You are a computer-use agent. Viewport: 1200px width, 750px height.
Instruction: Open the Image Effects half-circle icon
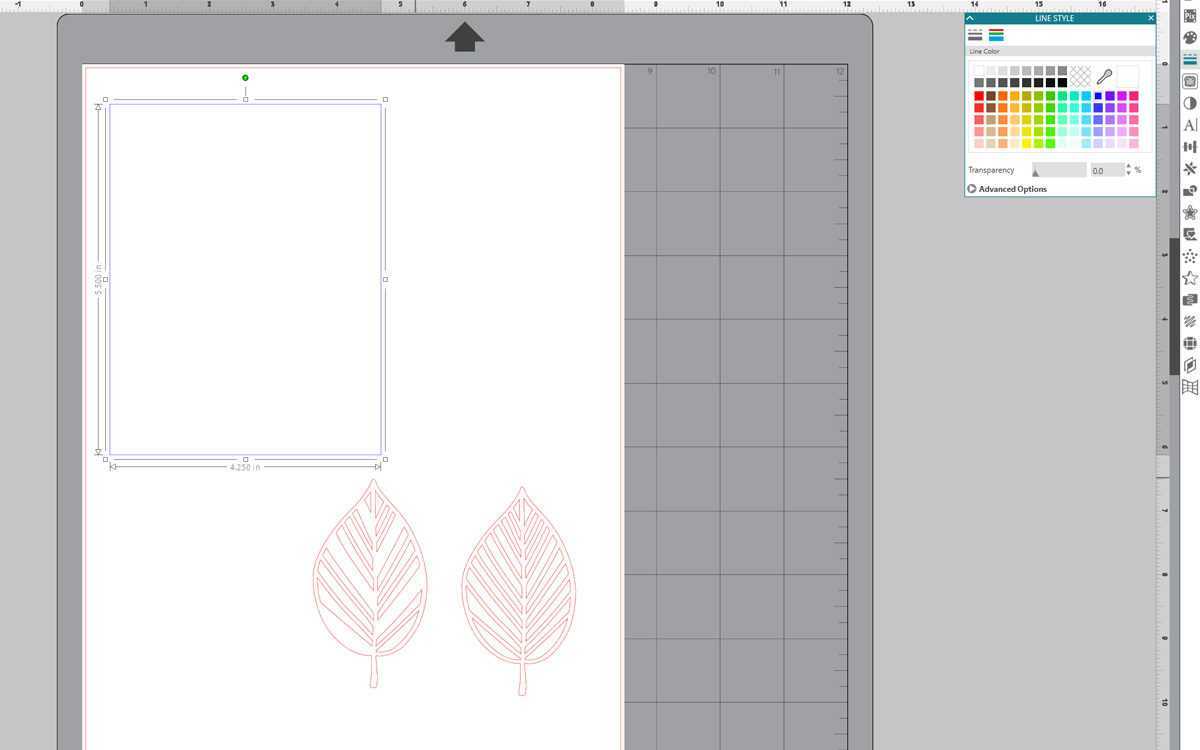point(1190,103)
